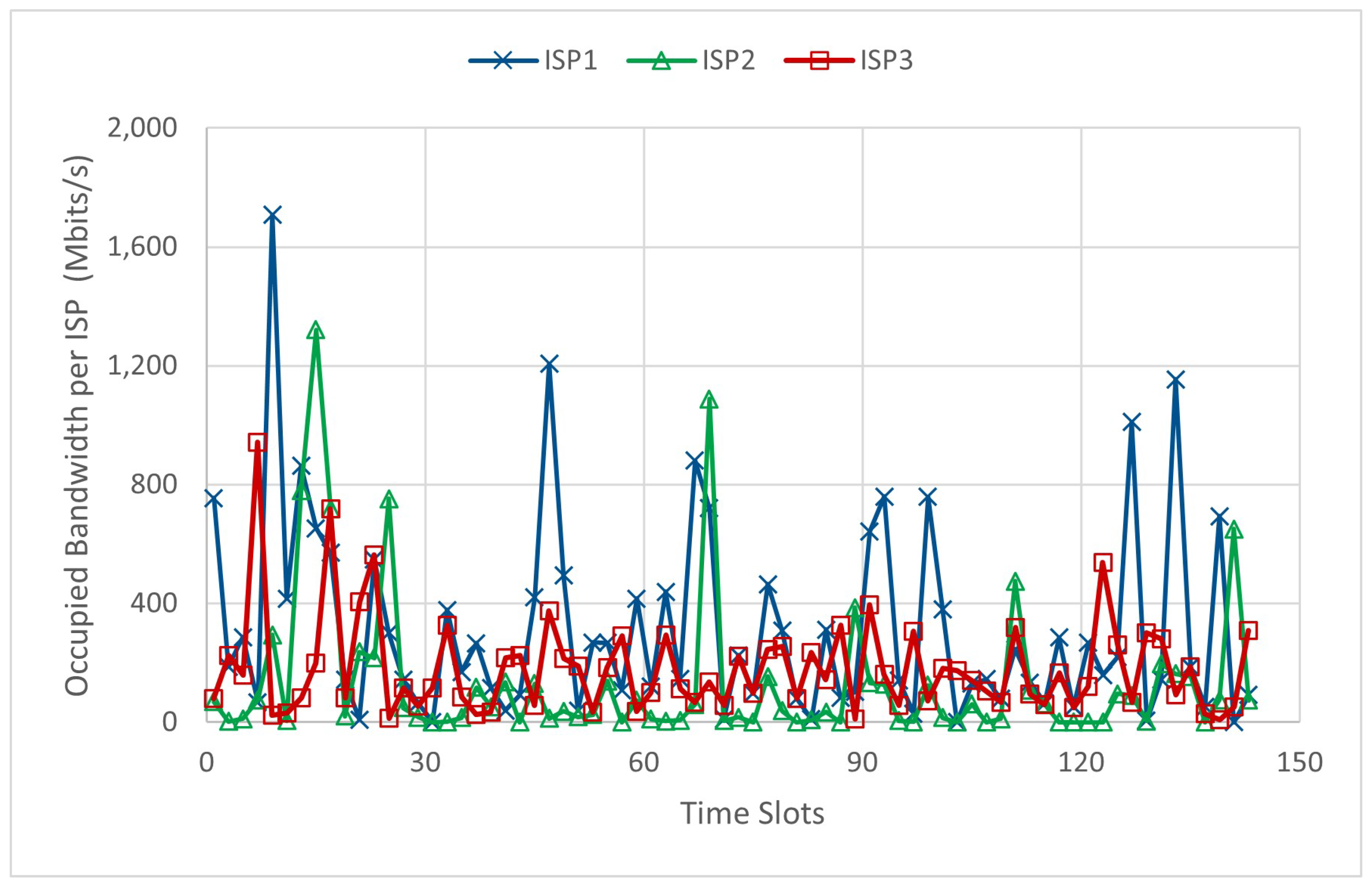Image resolution: width=1372 pixels, height=888 pixels.
Task: Click the 60 x-axis tick label
Action: (643, 762)
